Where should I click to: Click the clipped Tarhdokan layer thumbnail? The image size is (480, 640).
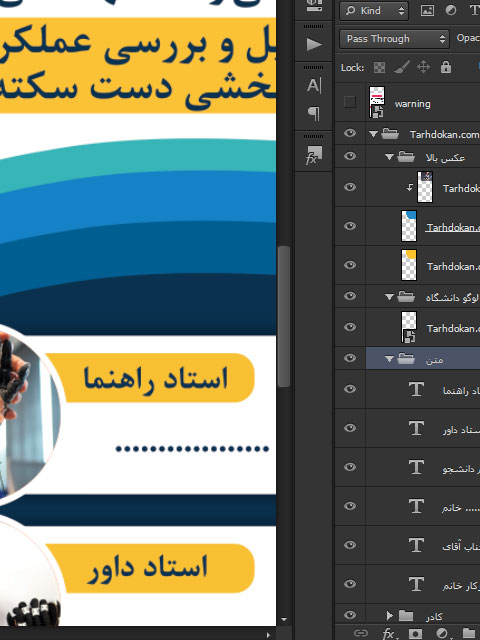424,187
